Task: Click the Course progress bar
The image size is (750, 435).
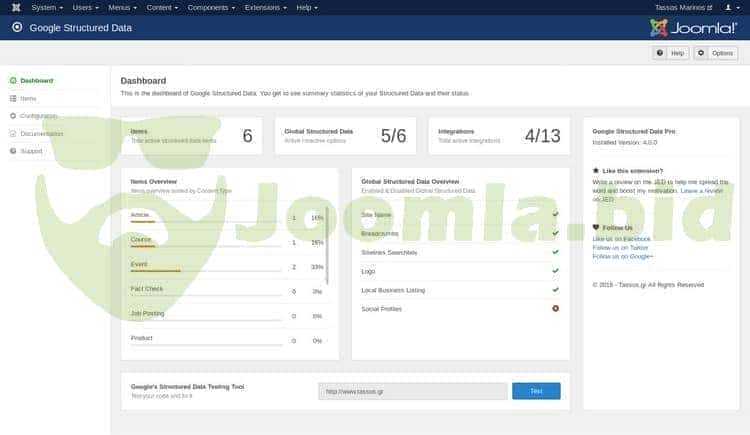Action: (x=206, y=246)
